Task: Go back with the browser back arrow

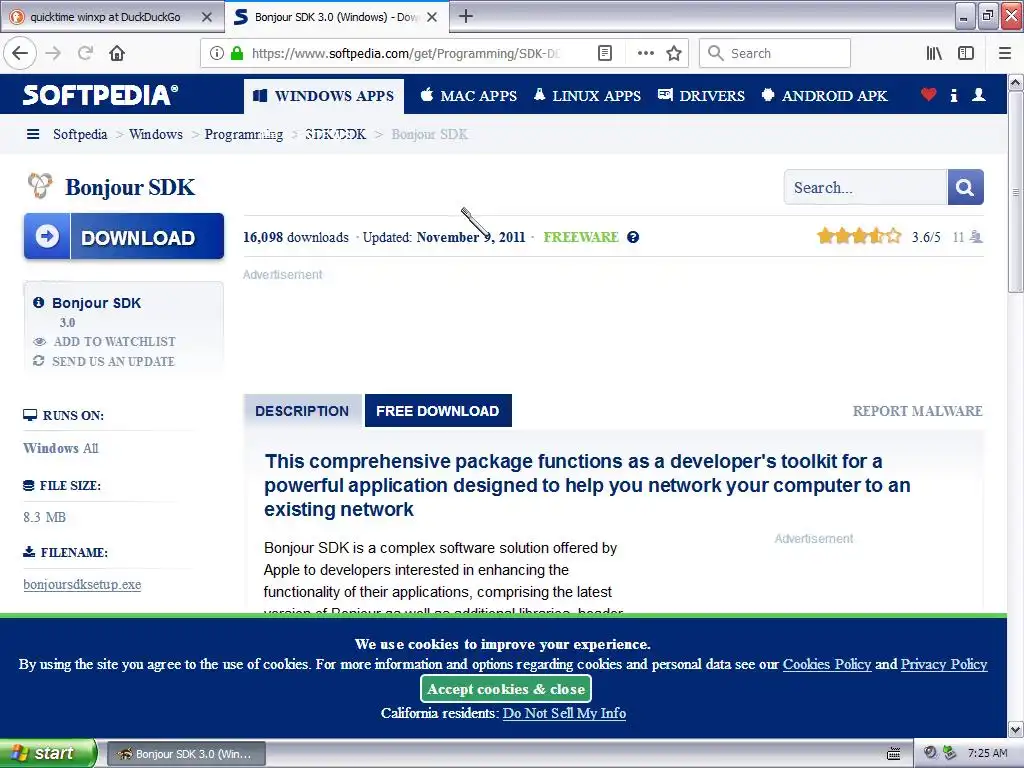Action: (x=20, y=54)
